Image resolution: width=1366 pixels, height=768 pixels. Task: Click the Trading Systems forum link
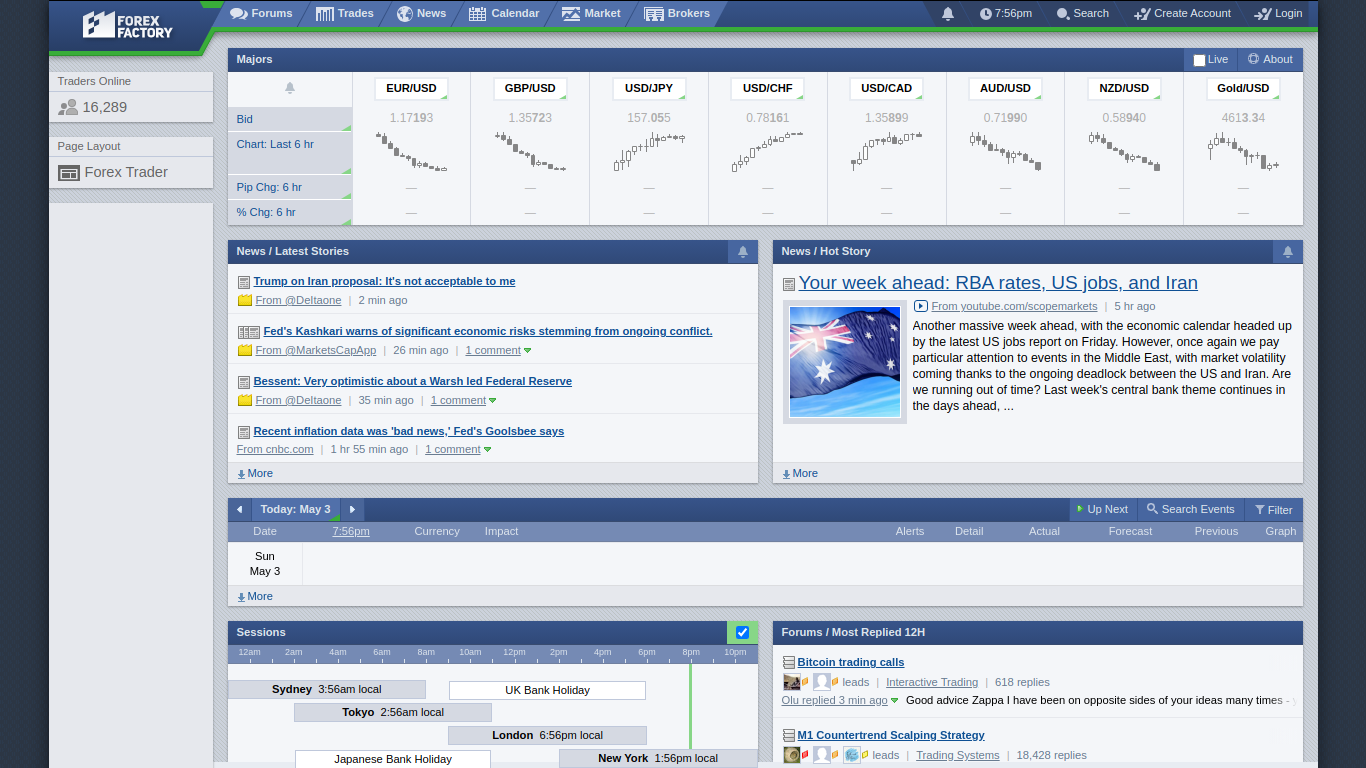click(958, 756)
